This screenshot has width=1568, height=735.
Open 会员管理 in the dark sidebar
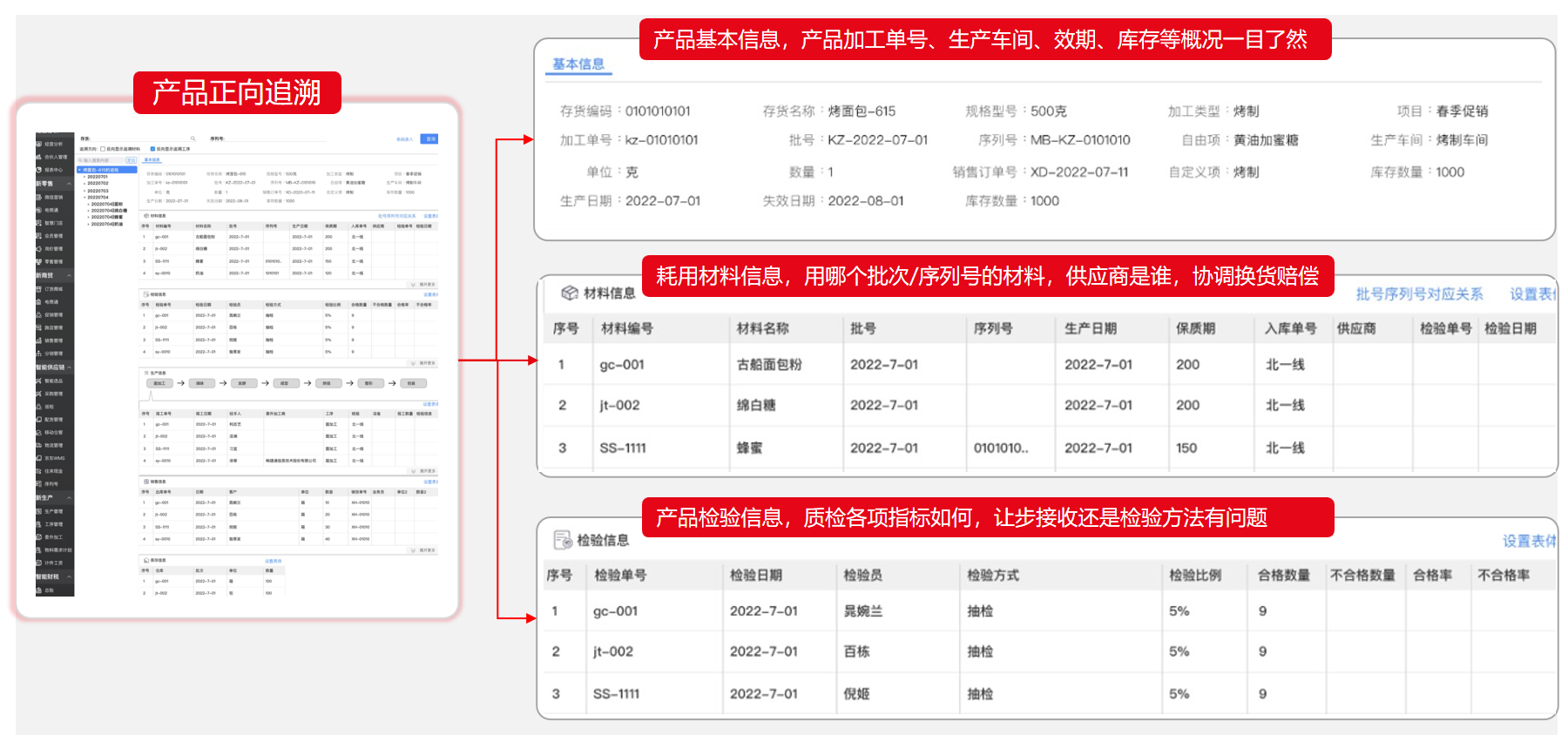(x=54, y=236)
